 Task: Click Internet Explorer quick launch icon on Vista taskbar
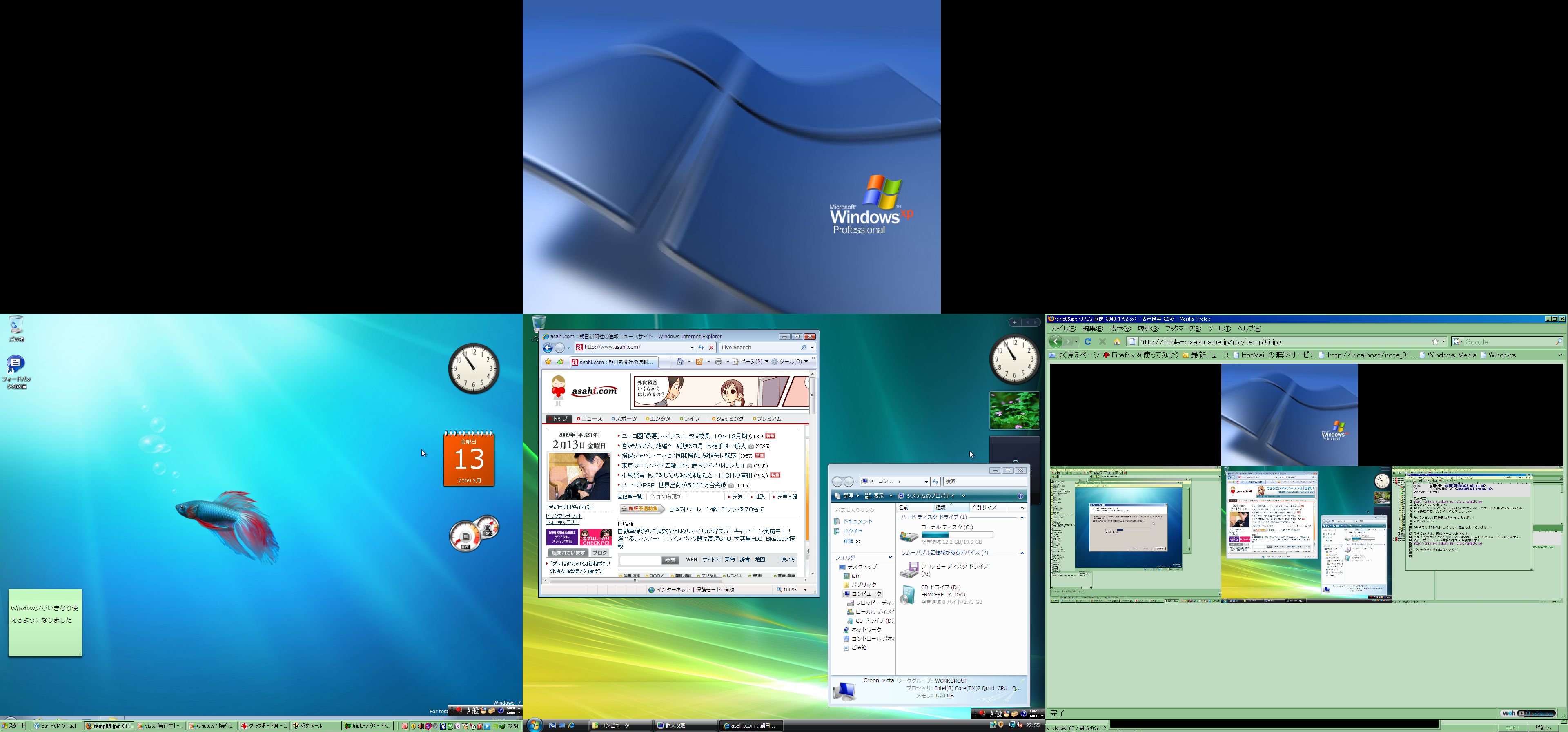(572, 725)
